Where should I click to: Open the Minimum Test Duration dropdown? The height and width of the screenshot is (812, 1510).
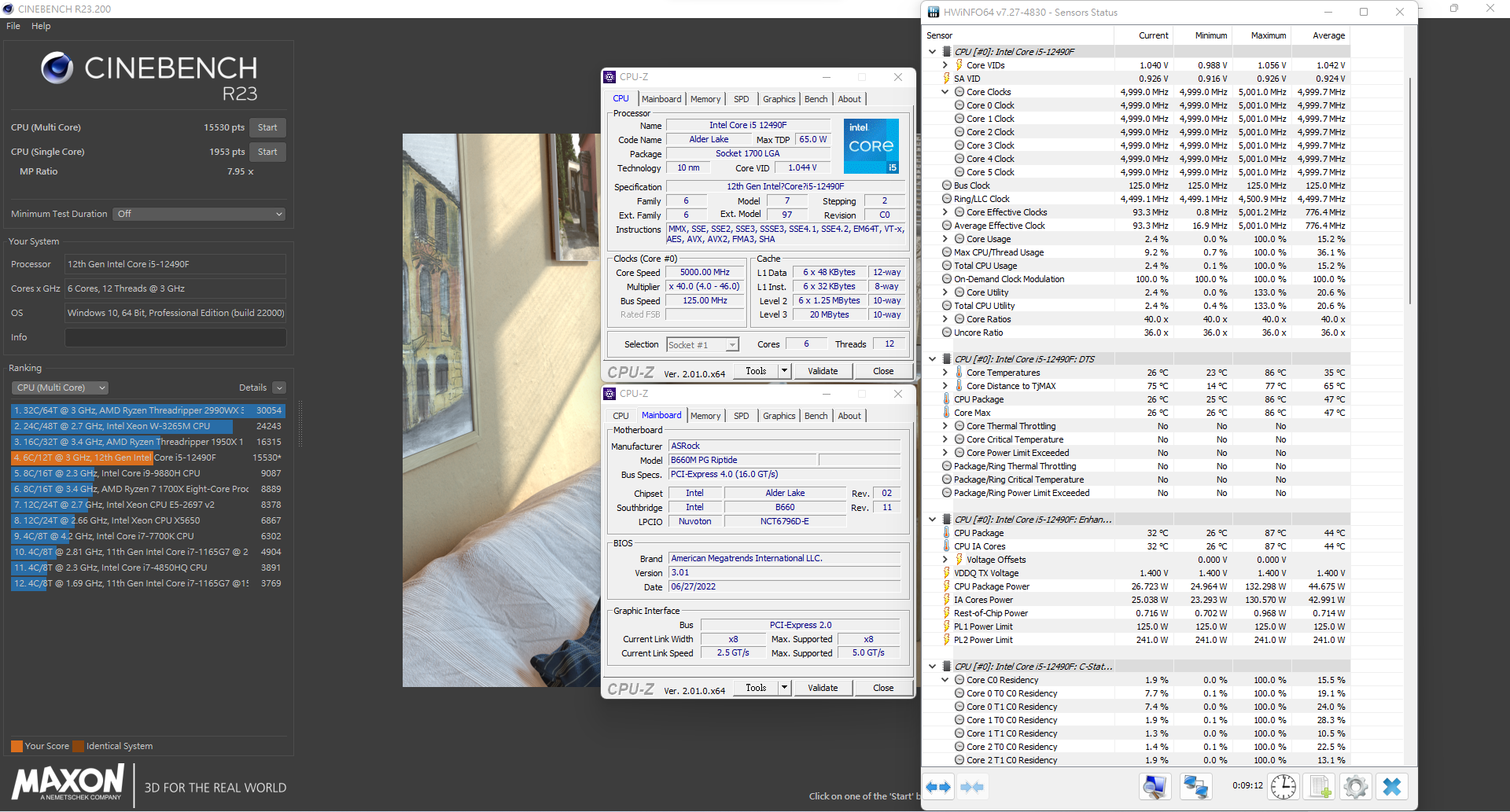tap(199, 214)
